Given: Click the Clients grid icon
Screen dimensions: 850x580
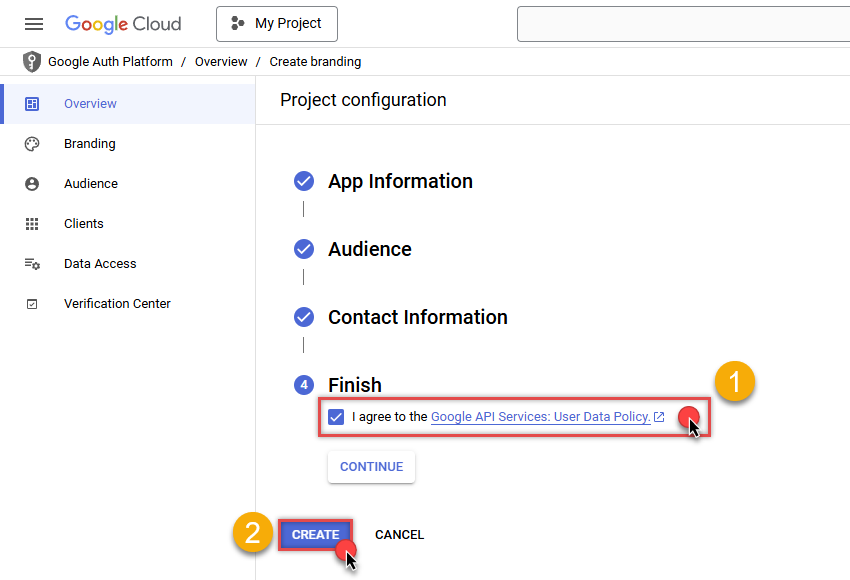Looking at the screenshot, I should coord(32,224).
